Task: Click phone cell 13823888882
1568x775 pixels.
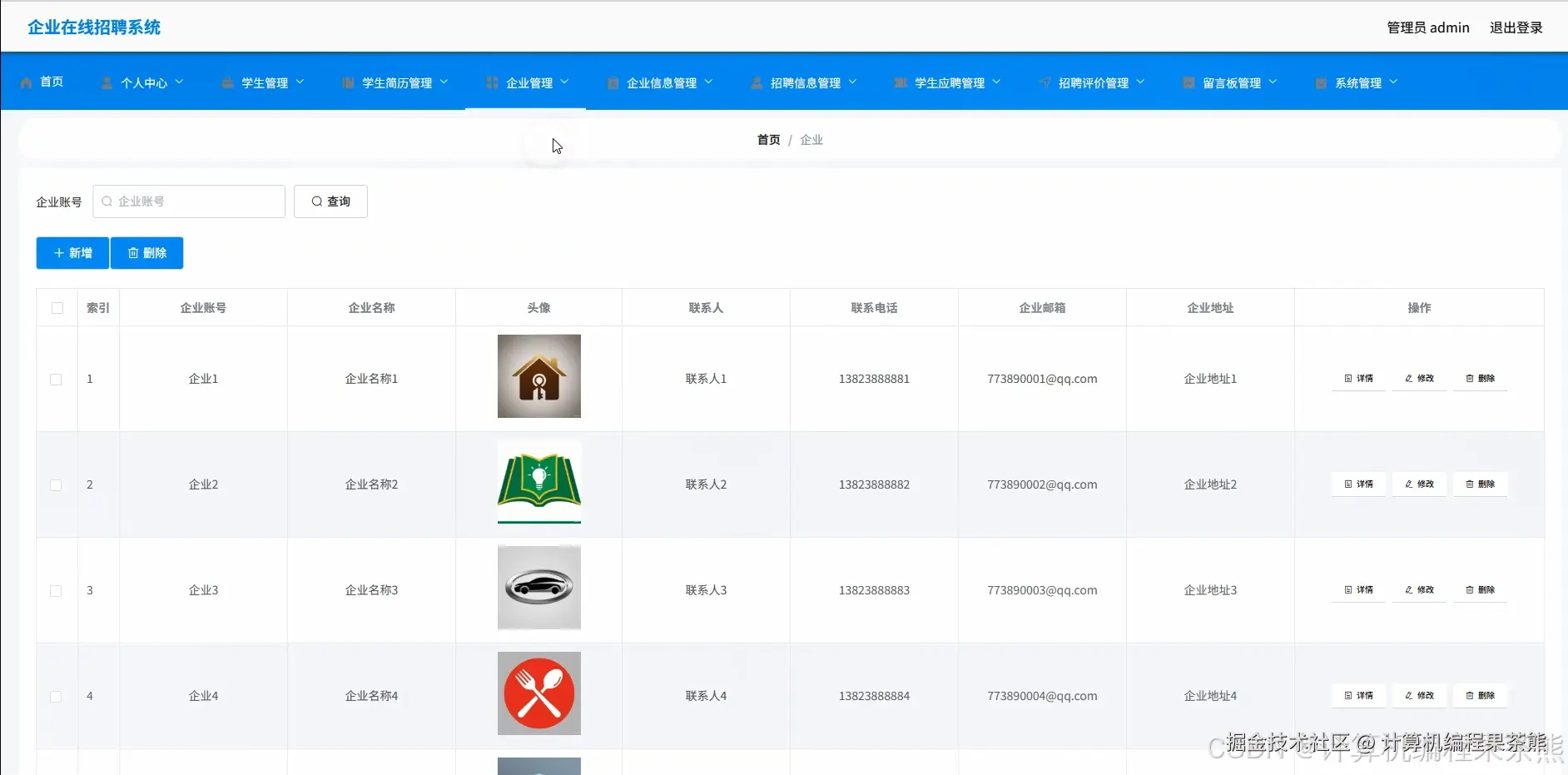Action: point(874,484)
